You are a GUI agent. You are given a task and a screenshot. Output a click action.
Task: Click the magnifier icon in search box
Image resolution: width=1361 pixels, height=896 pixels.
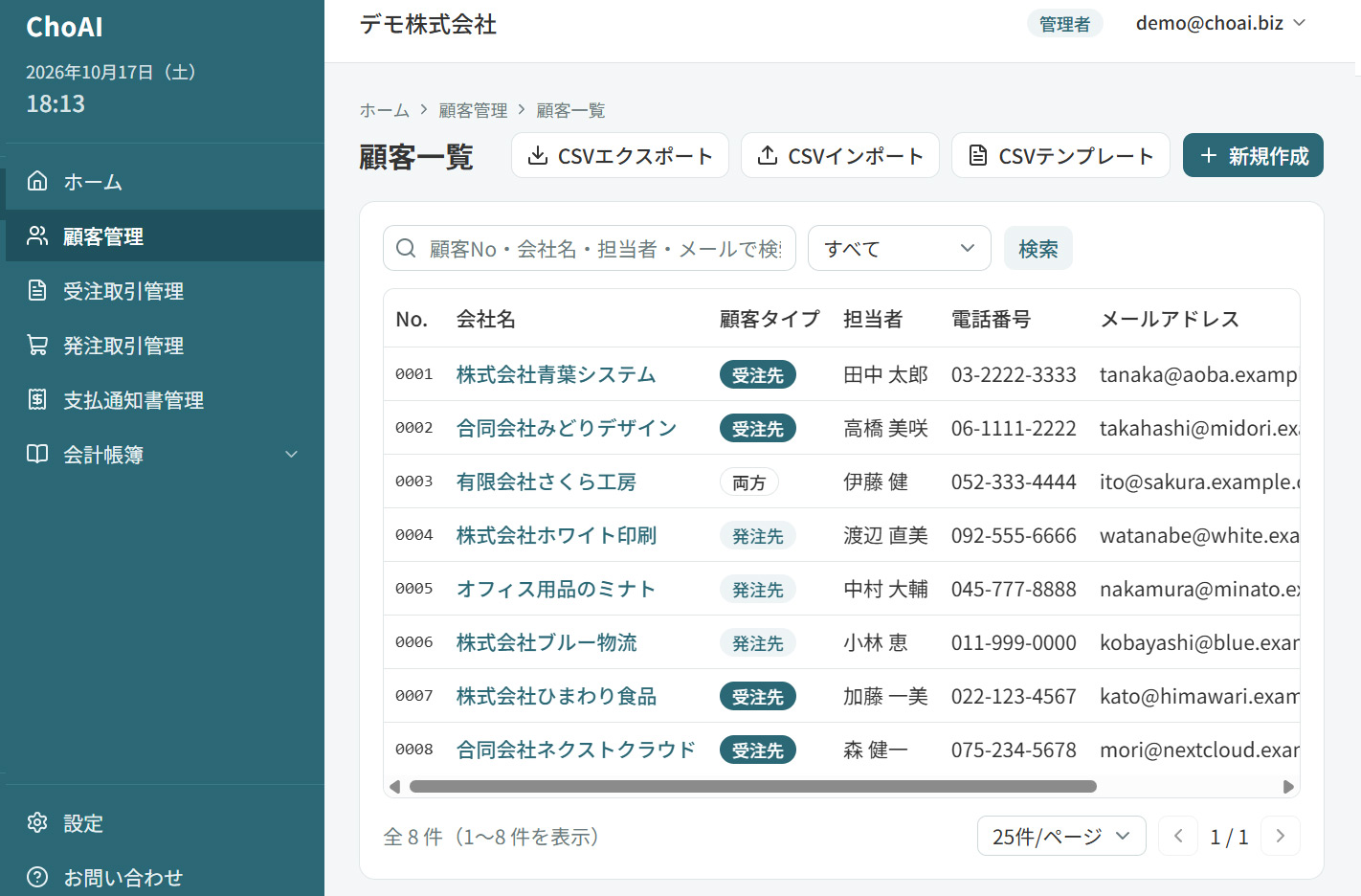click(x=406, y=248)
